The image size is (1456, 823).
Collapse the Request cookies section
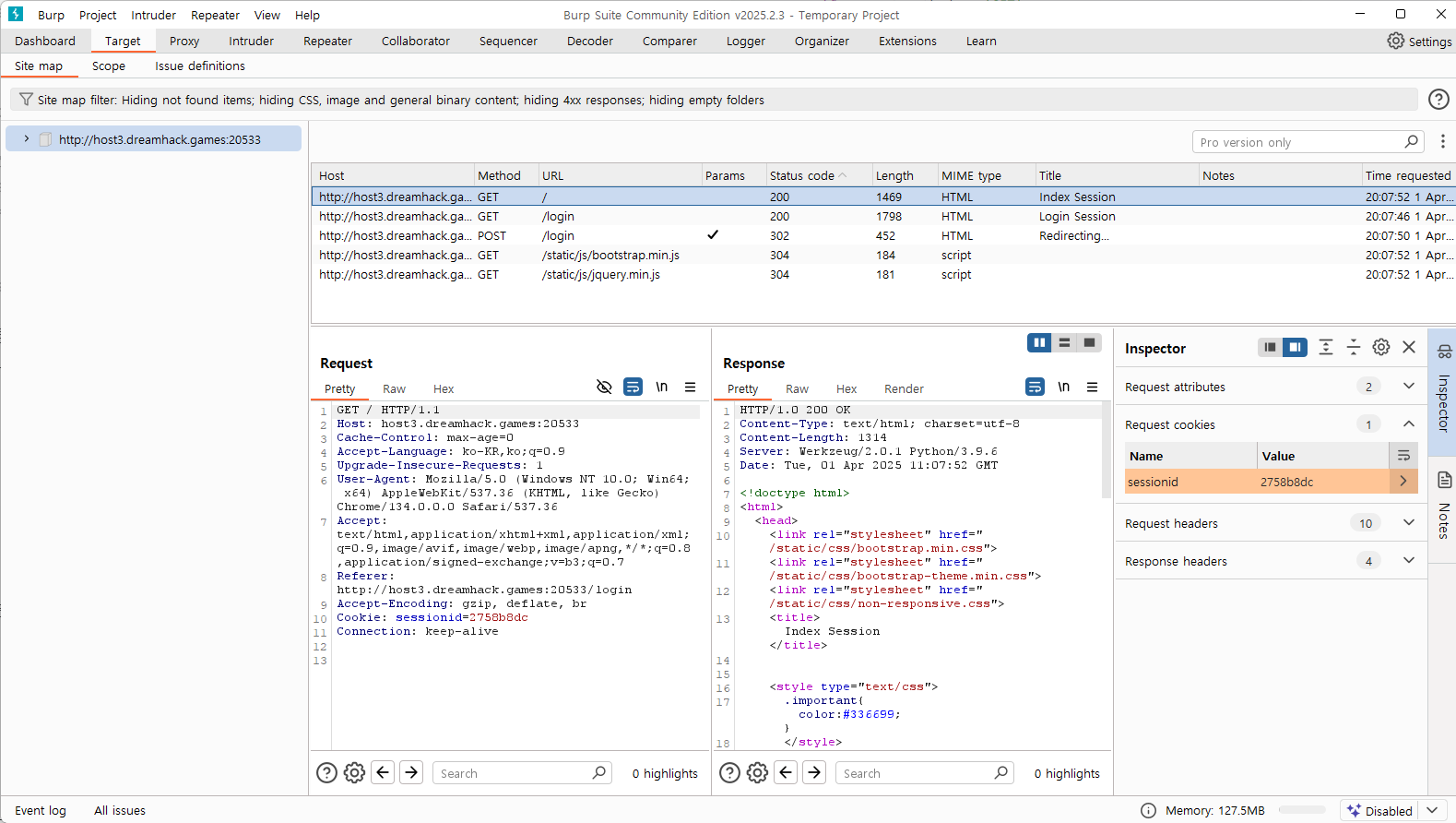point(1408,424)
